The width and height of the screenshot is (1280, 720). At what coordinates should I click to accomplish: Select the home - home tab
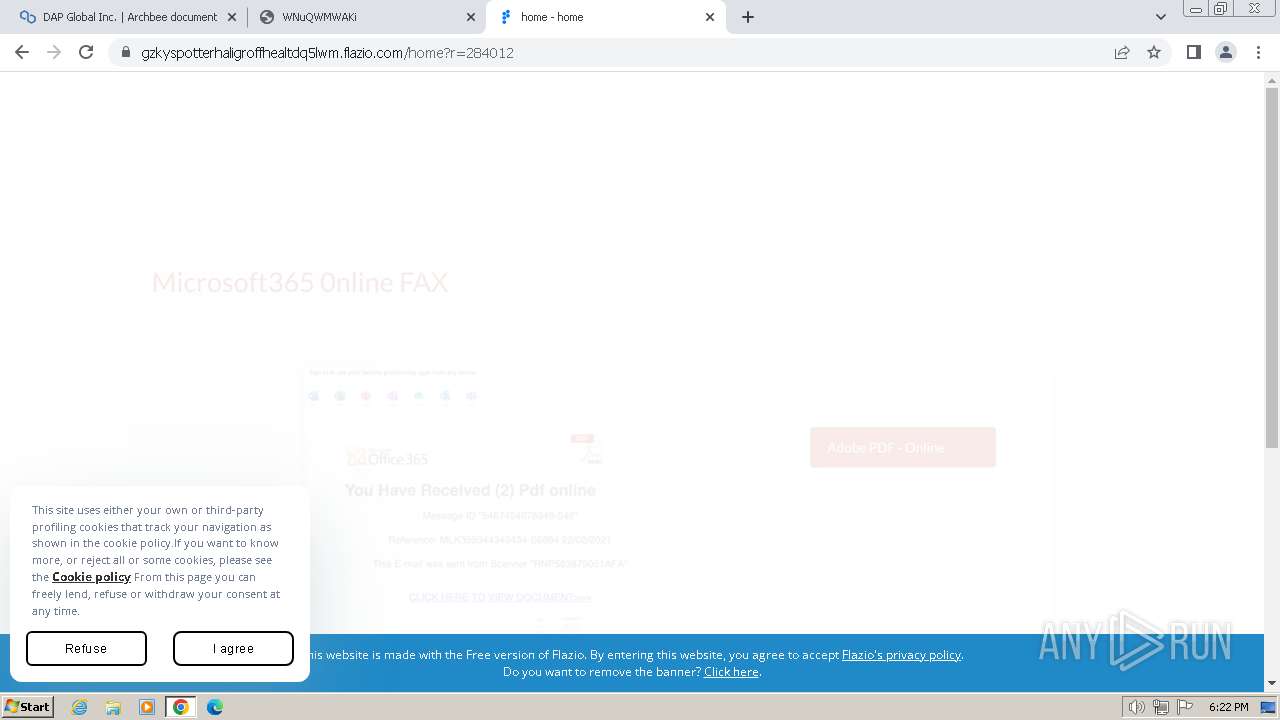pos(605,17)
